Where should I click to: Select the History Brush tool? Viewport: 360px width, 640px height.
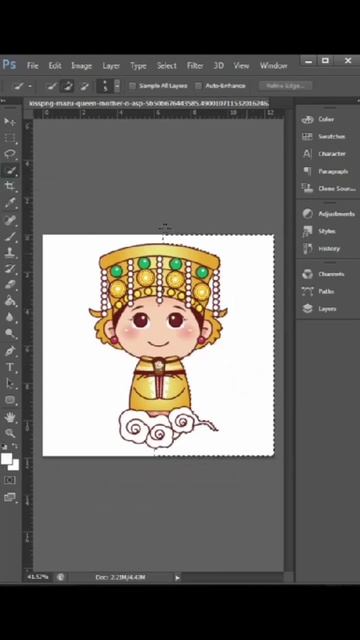click(x=10, y=269)
